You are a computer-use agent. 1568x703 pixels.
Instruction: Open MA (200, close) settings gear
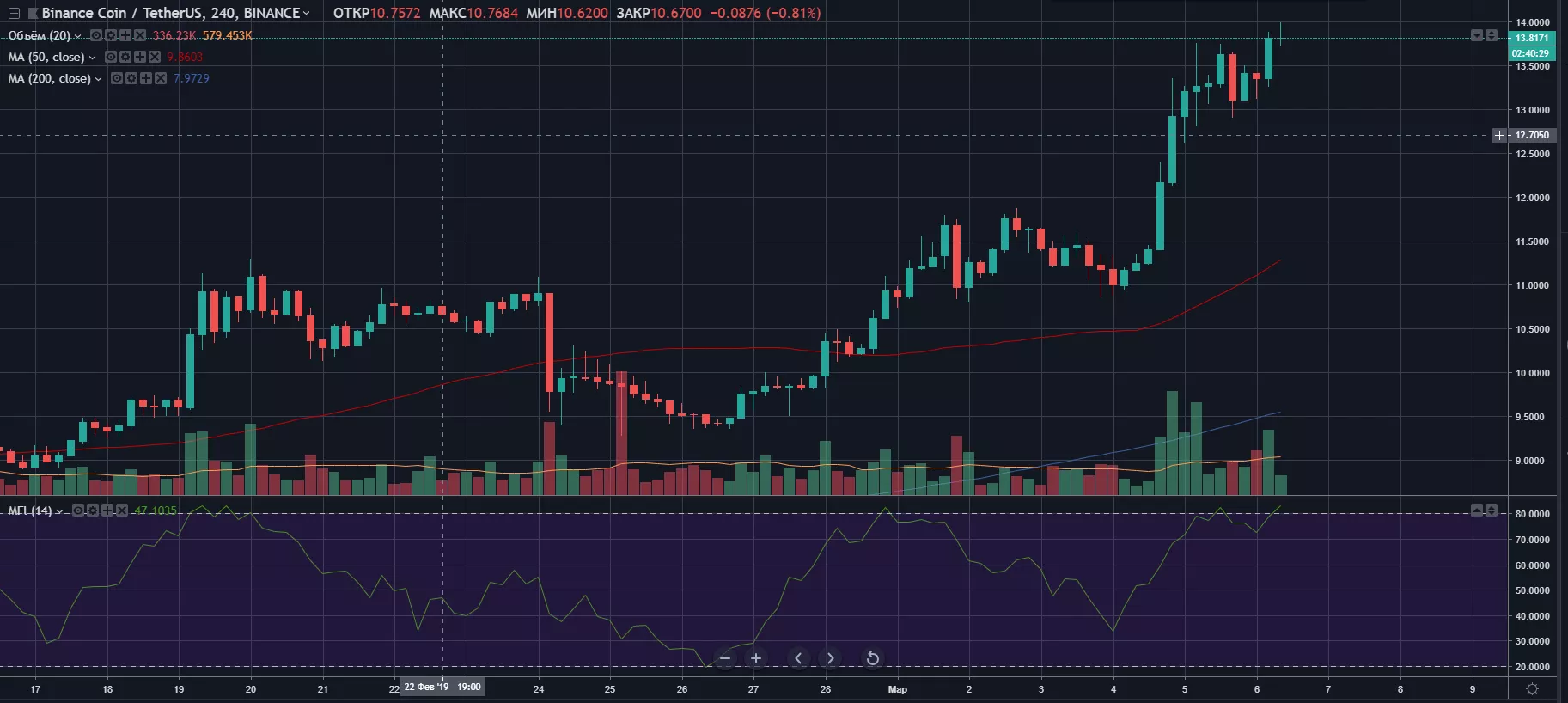131,78
